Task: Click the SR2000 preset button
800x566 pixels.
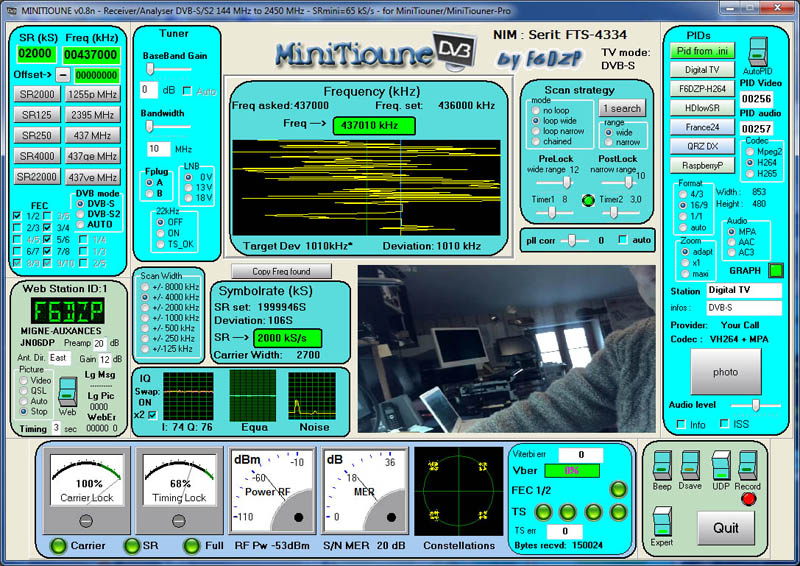Action: (x=37, y=94)
